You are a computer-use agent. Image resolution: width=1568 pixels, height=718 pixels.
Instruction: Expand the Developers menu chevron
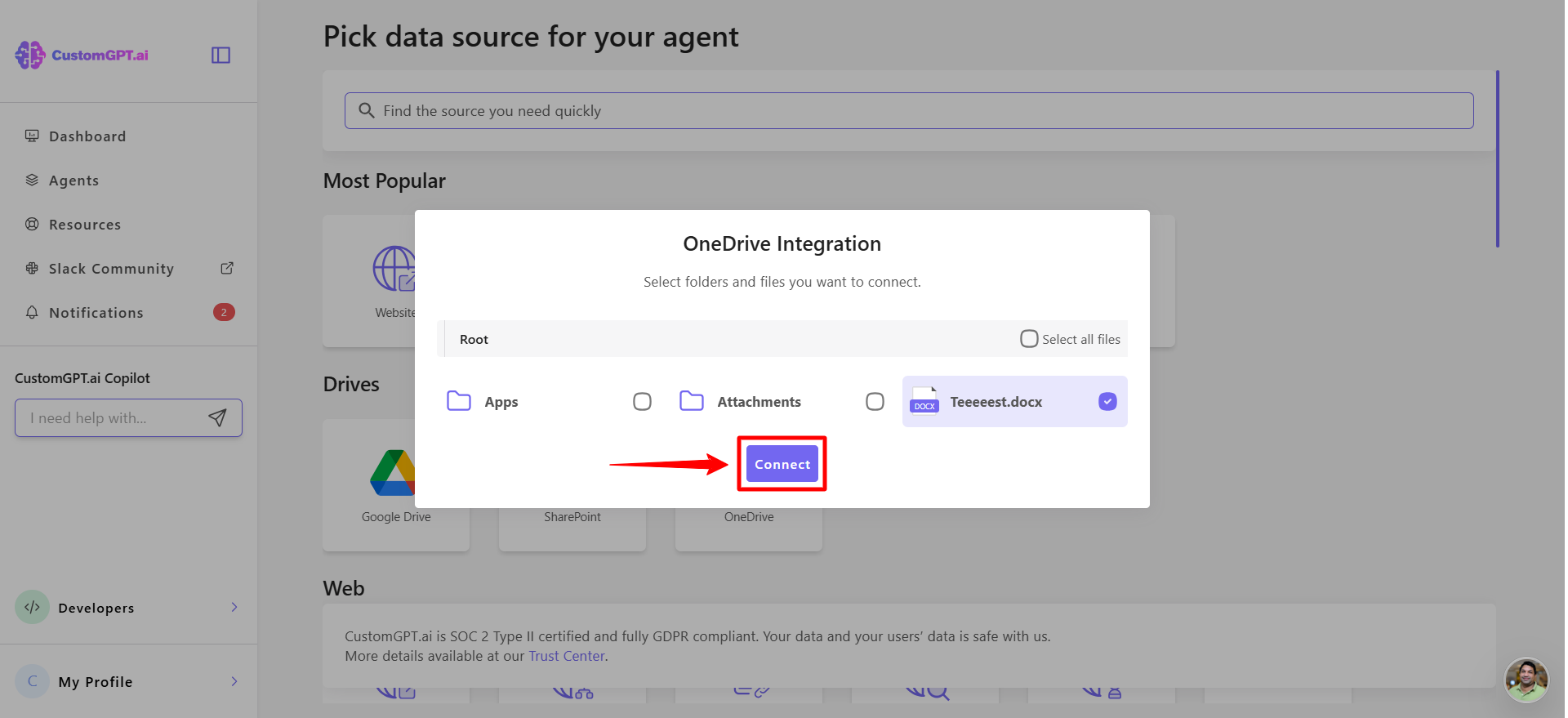(x=234, y=607)
